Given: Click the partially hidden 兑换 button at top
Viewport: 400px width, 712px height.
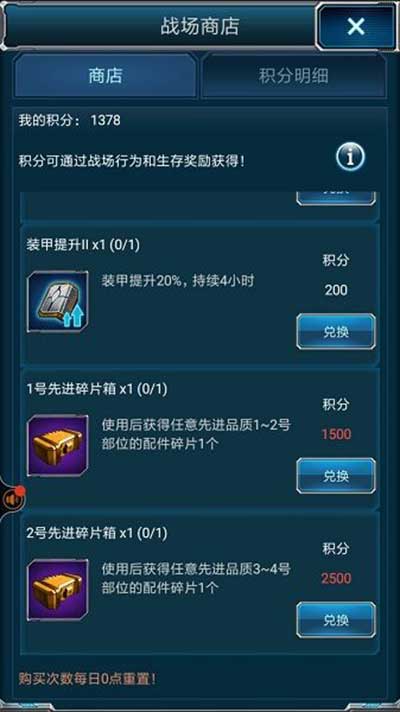Looking at the screenshot, I should click(336, 198).
